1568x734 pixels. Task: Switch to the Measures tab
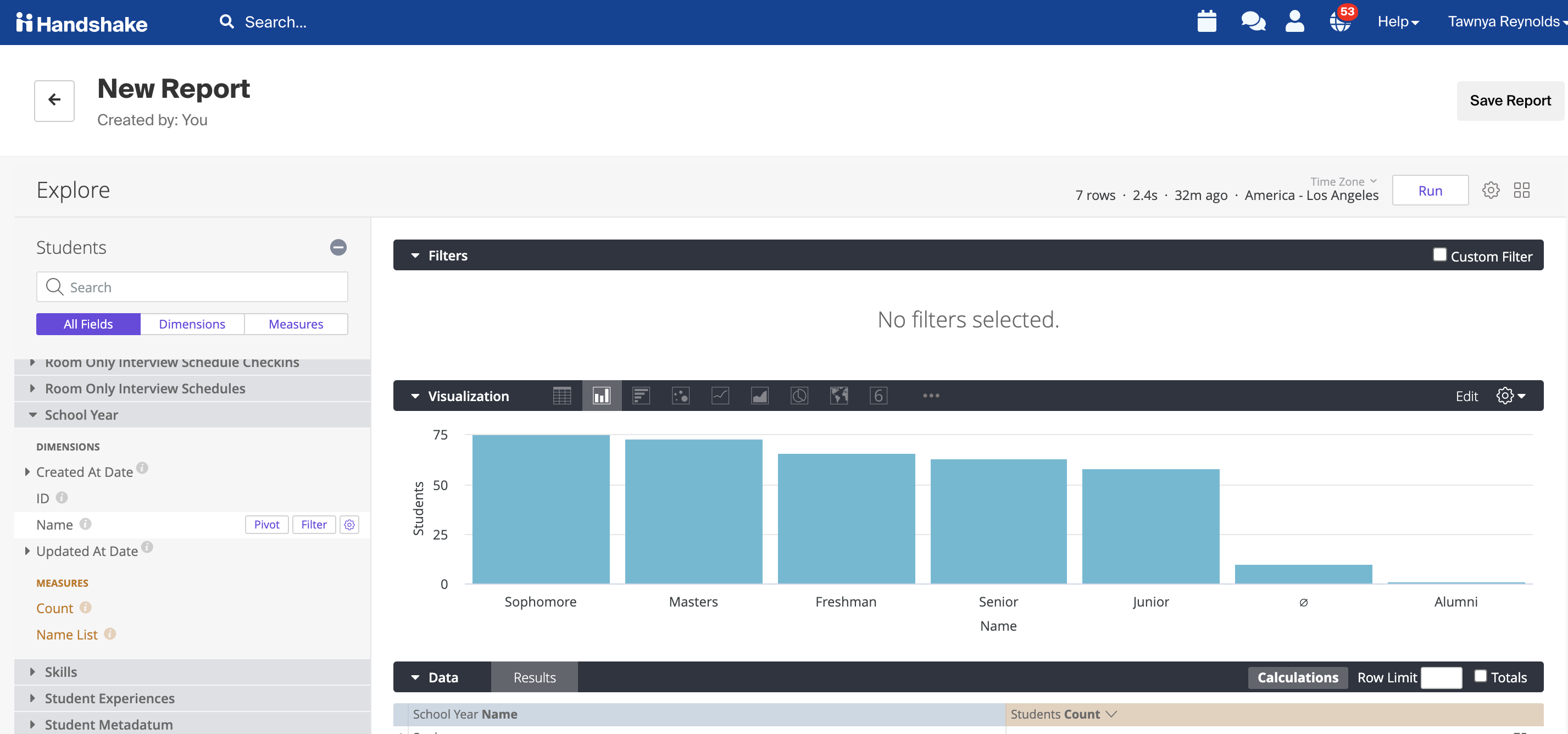[x=296, y=324]
